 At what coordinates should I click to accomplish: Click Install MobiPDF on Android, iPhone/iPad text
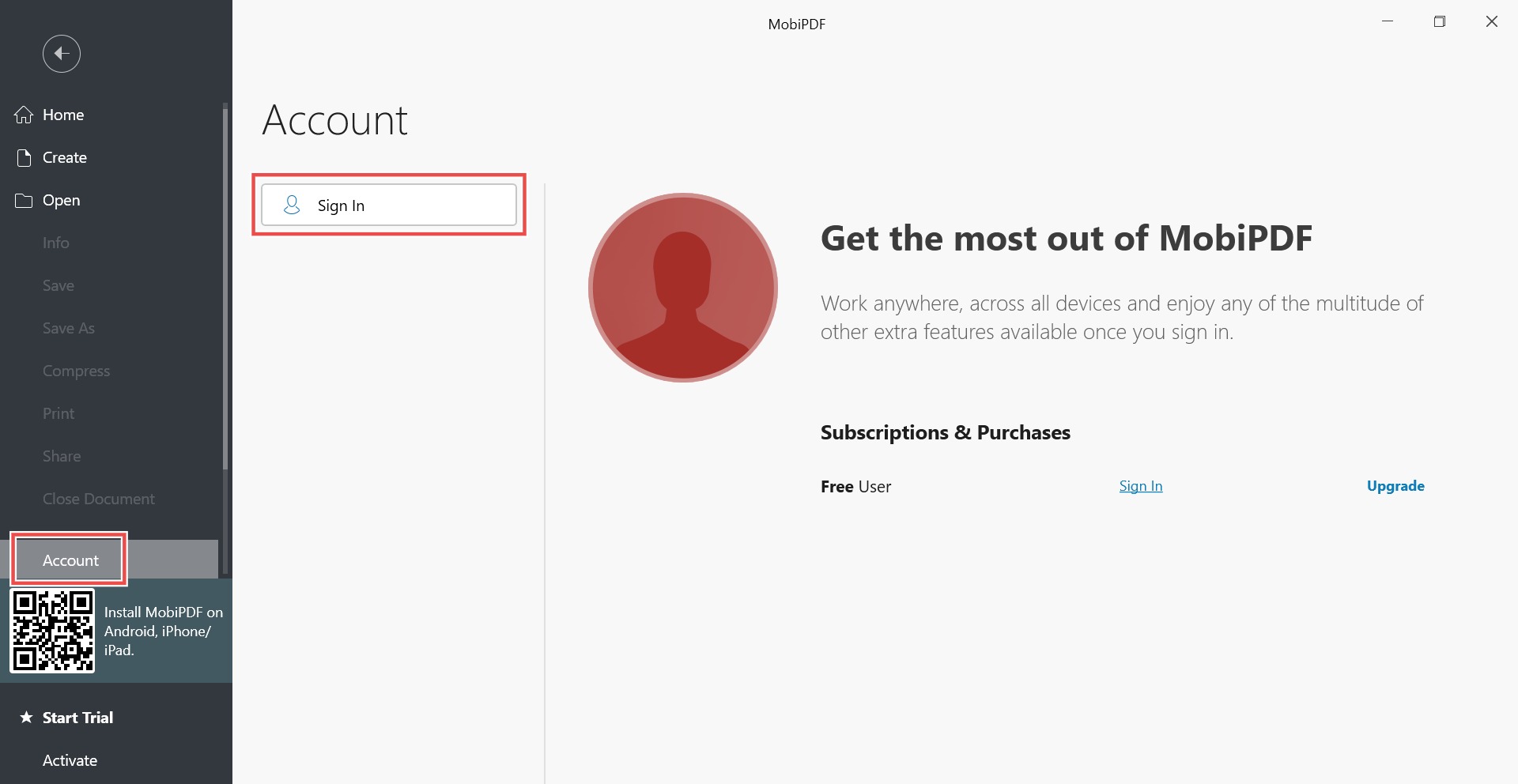164,631
